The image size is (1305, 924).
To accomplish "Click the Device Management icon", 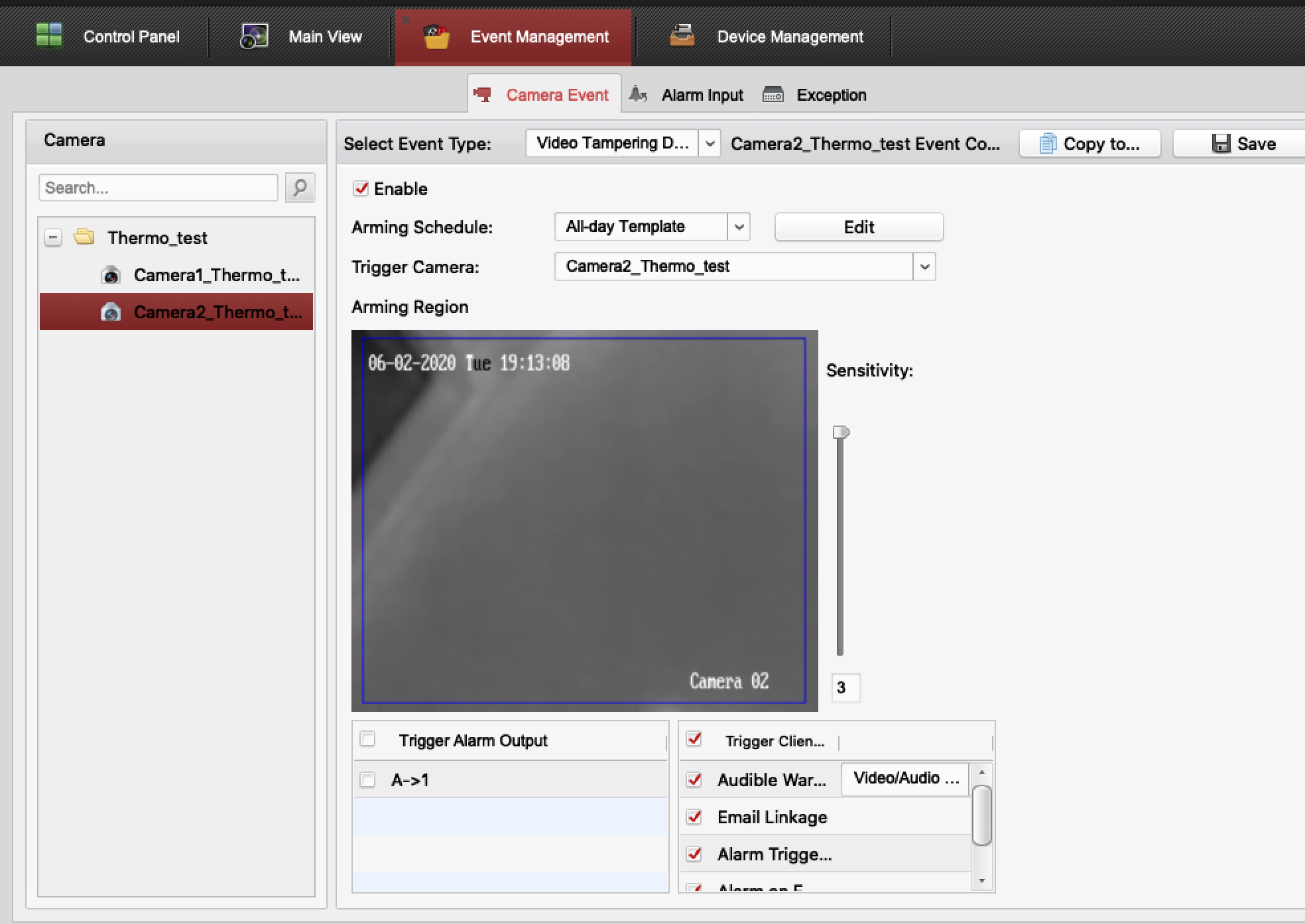I will coord(682,36).
